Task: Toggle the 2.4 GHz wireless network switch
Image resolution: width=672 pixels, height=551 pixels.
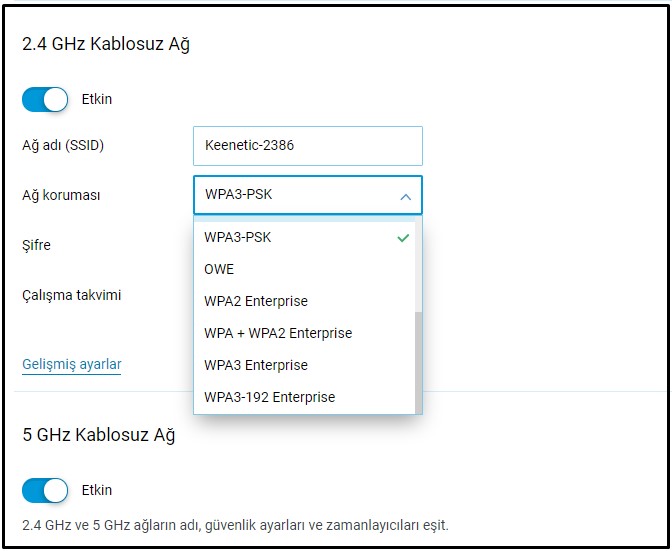Action: 45,100
